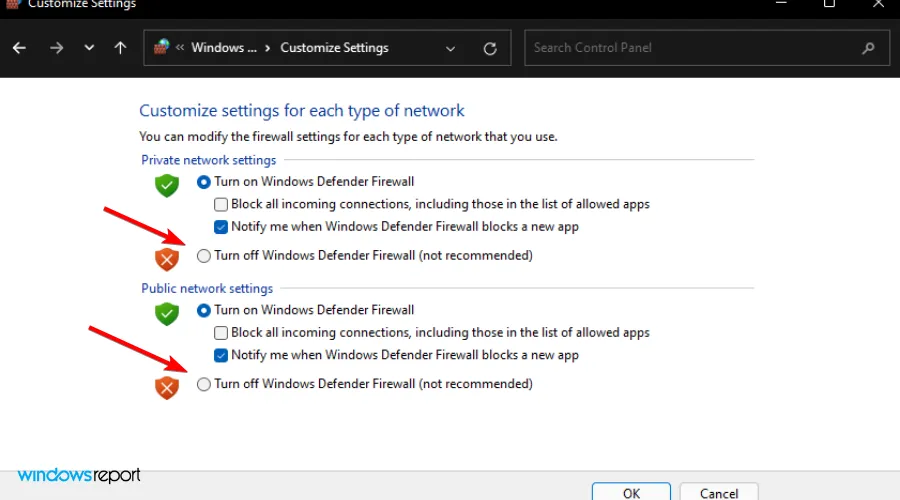This screenshot has width=900, height=500.
Task: Refresh the Customize Settings page
Action: click(x=489, y=48)
